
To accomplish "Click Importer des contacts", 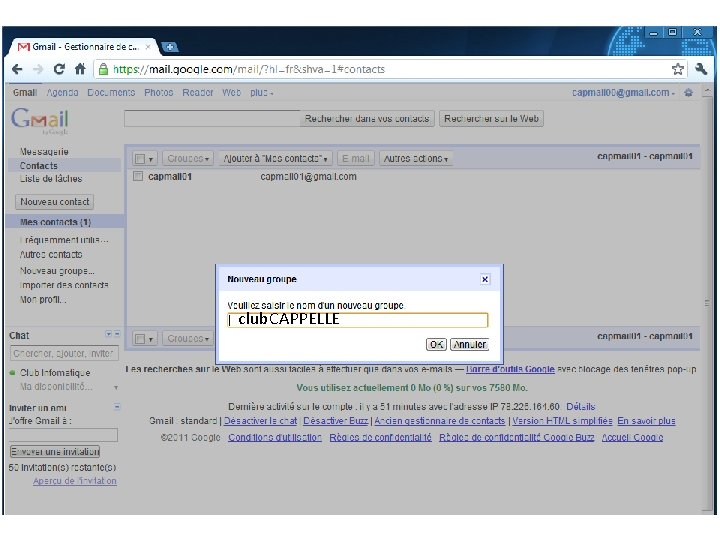I will 64,285.
